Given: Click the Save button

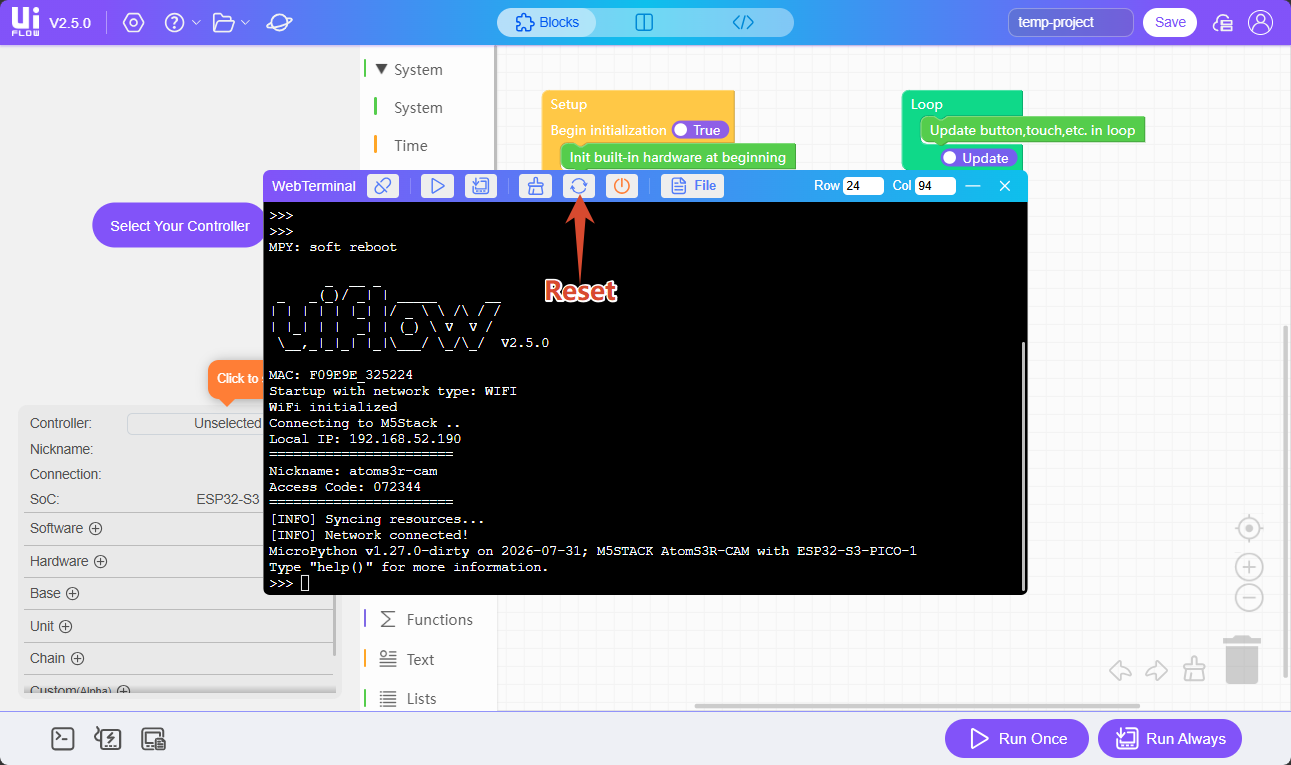Looking at the screenshot, I should tap(1170, 22).
